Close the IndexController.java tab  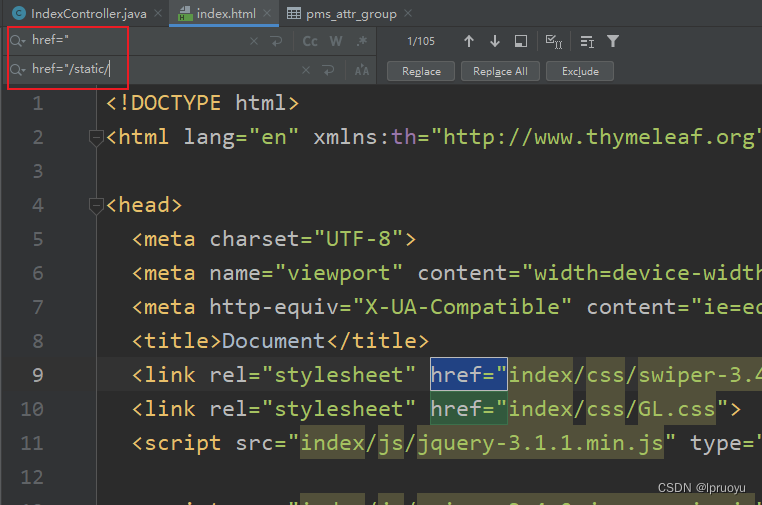pos(158,13)
